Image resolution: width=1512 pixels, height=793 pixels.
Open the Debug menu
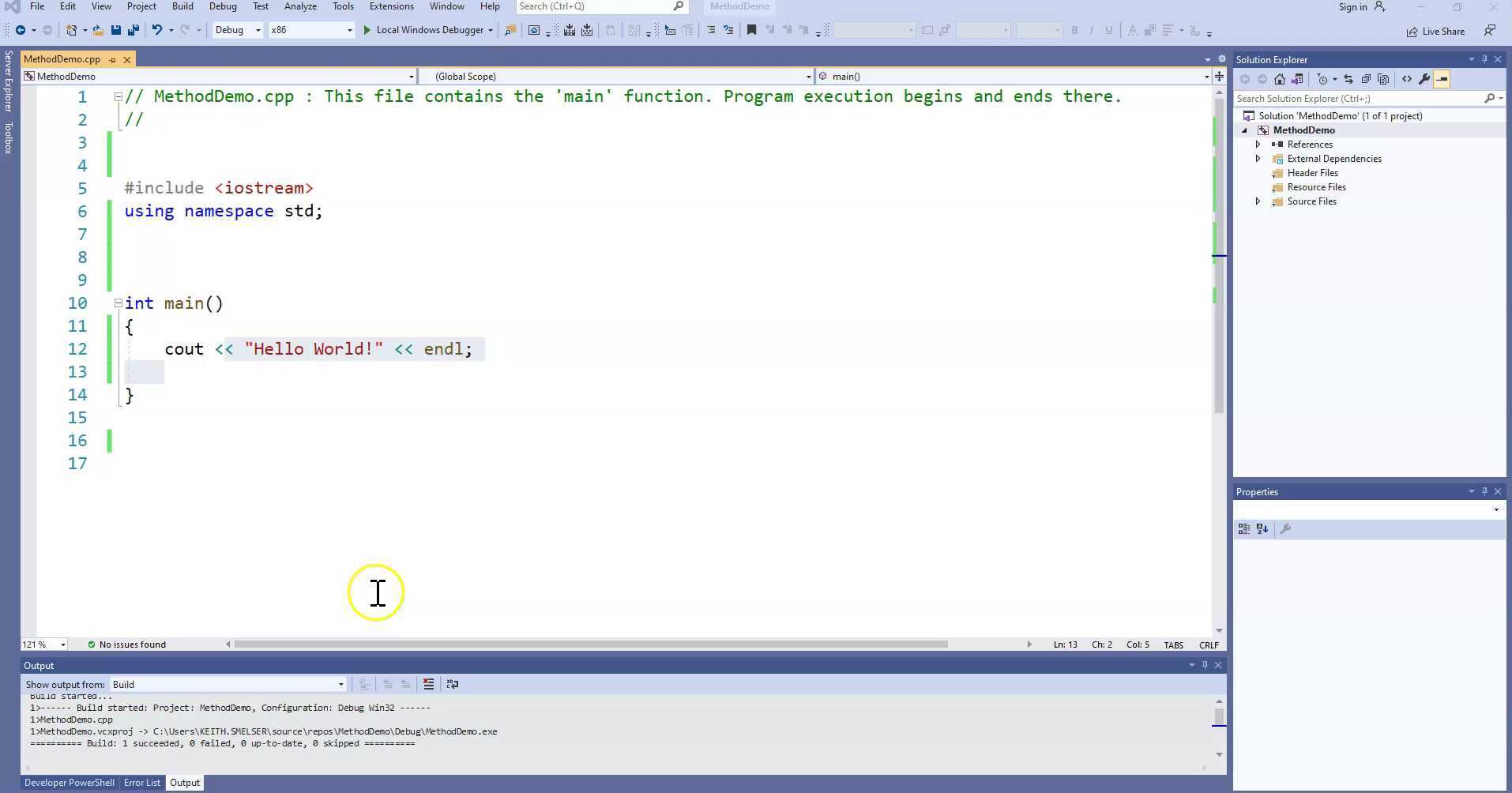pos(223,6)
